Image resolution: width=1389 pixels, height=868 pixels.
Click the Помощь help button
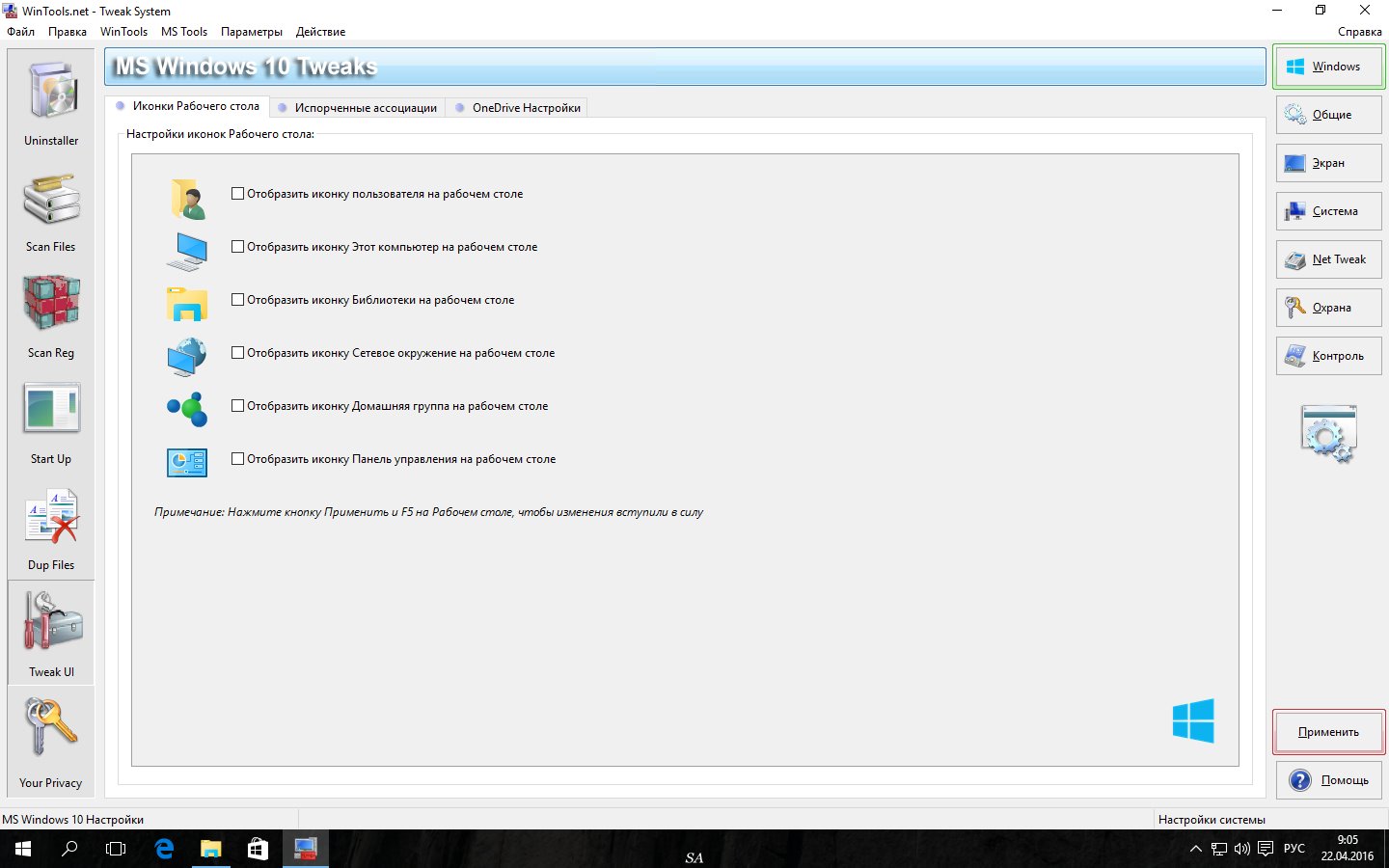pos(1329,780)
